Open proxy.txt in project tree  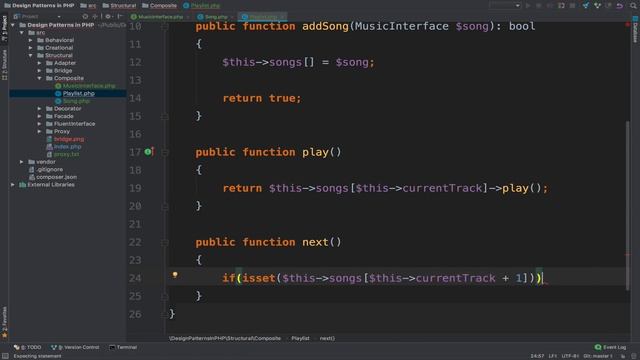63,154
